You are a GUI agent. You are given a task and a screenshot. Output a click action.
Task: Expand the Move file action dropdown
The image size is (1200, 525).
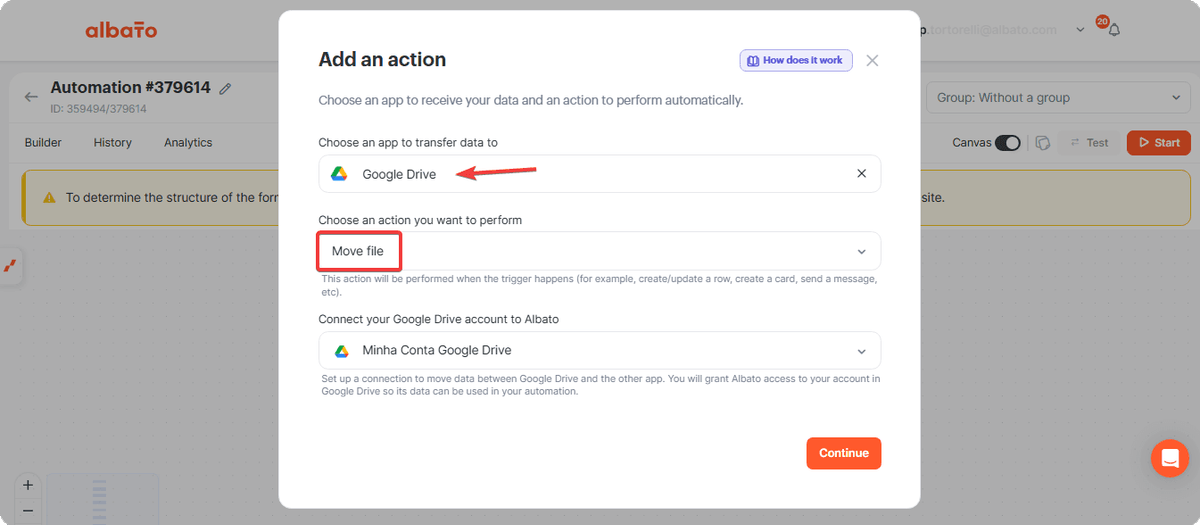tap(600, 251)
